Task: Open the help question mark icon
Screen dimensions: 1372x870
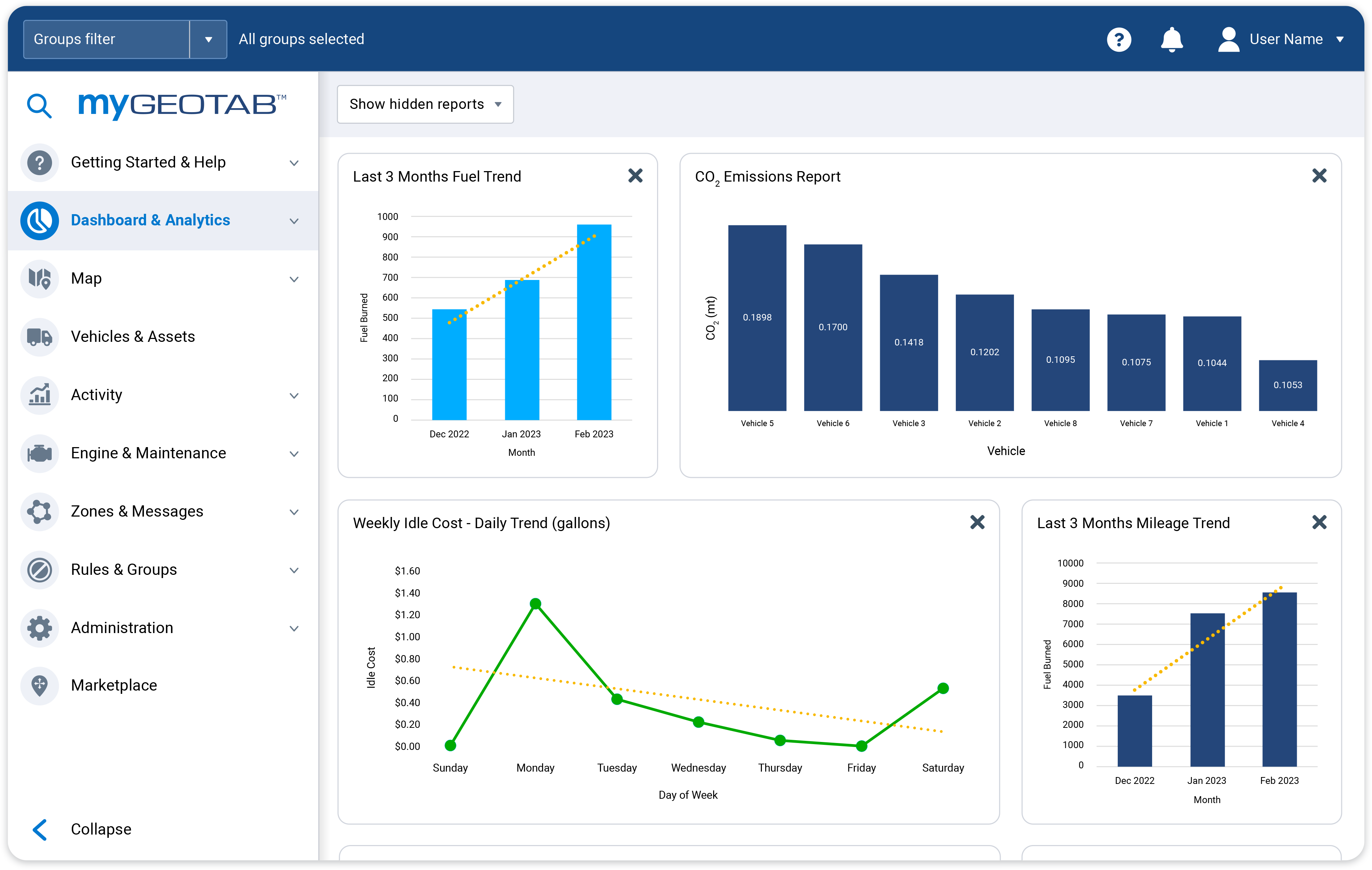Action: point(1119,39)
